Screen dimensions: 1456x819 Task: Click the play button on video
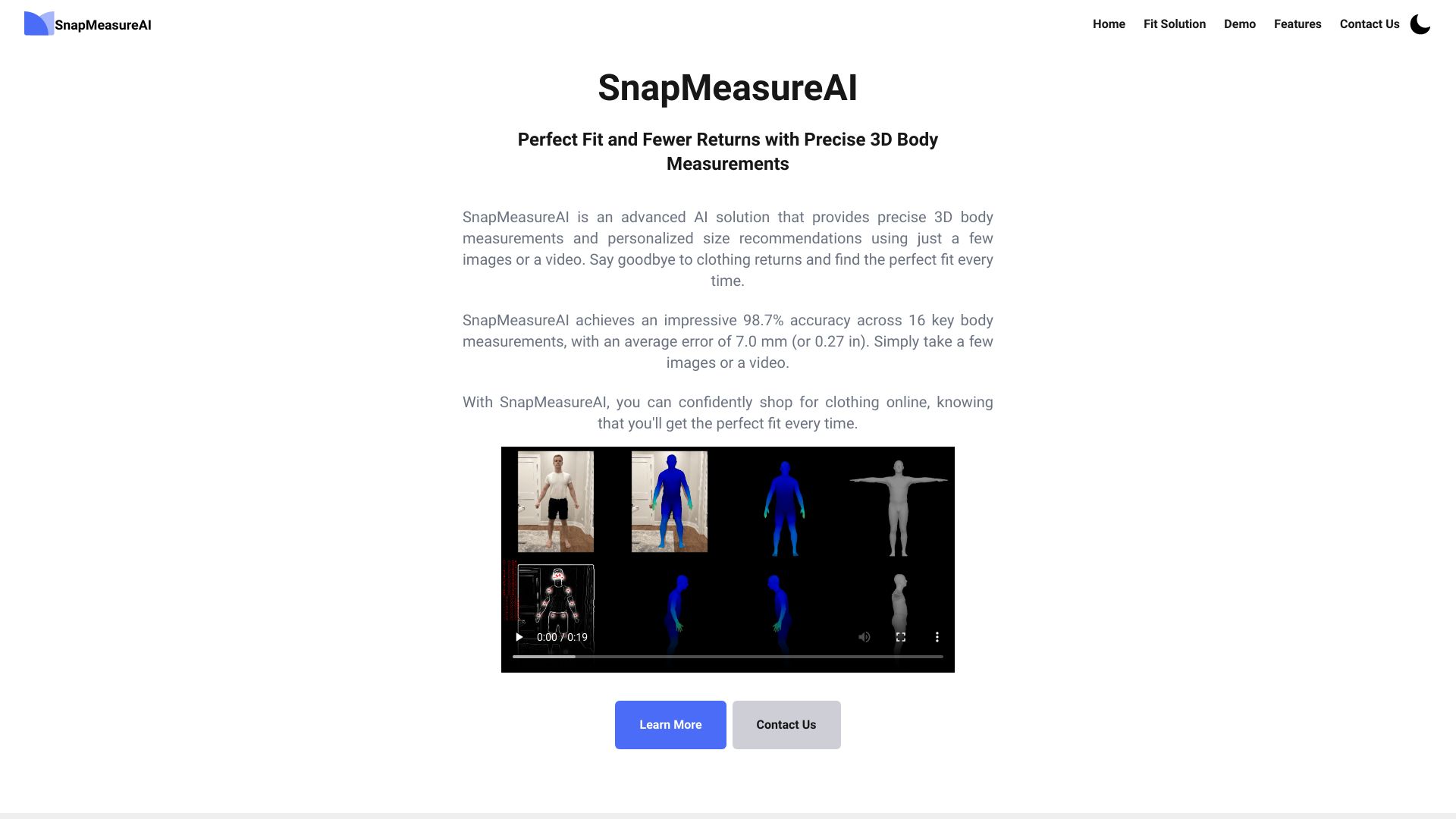coord(519,637)
